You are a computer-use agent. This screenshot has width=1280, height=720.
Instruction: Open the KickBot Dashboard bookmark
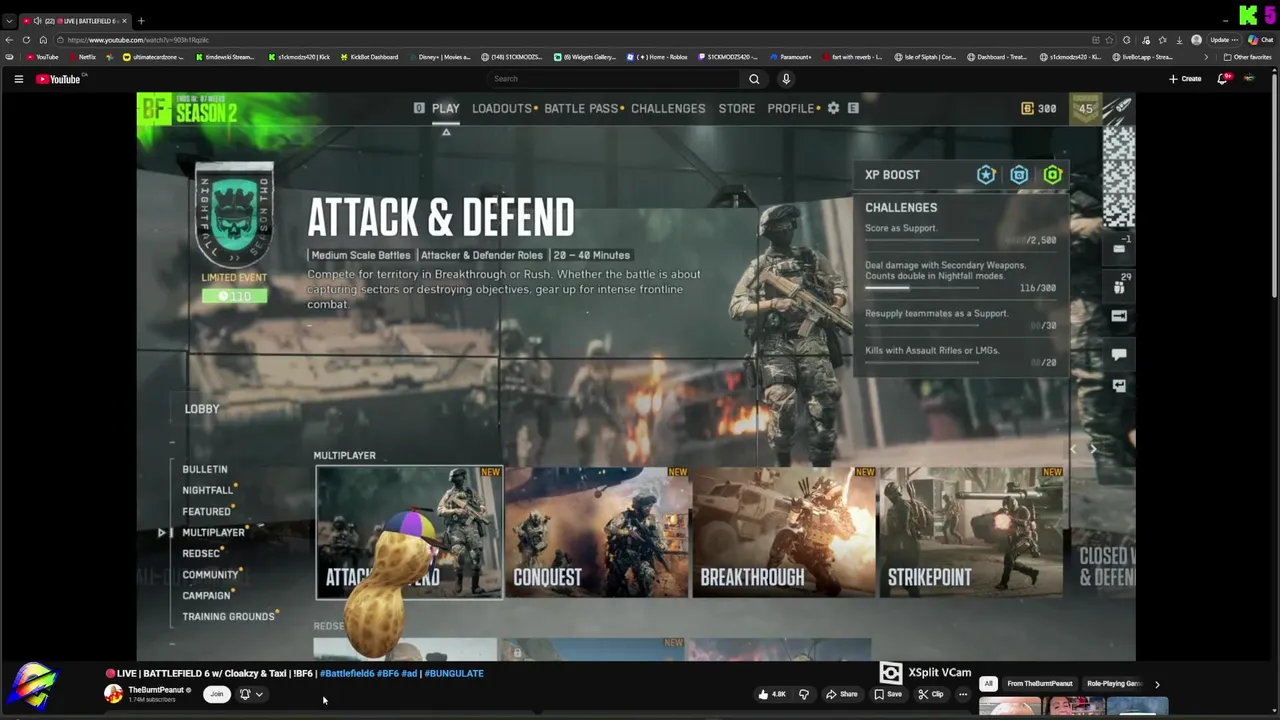[x=369, y=57]
